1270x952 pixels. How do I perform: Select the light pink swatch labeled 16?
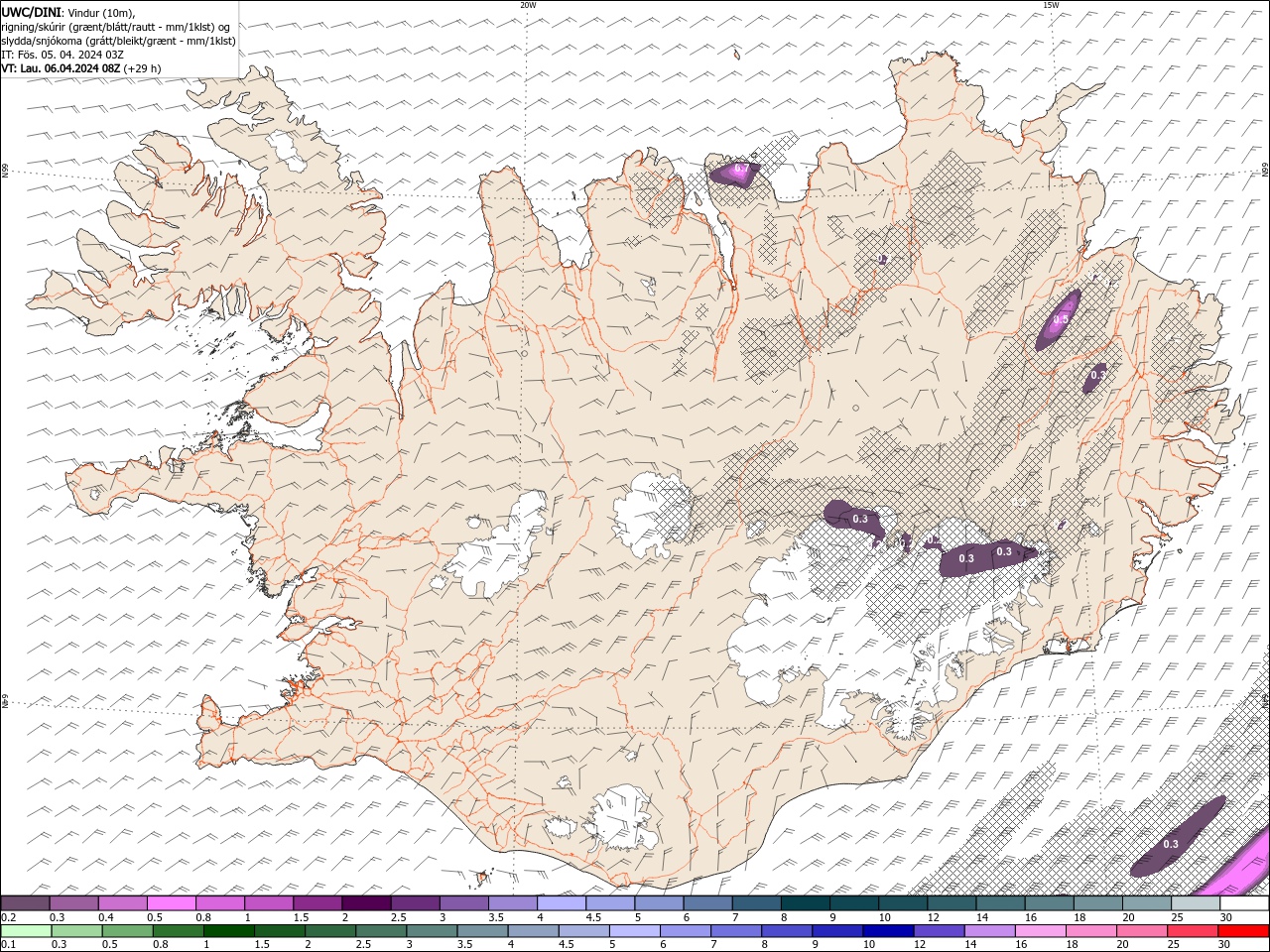coord(1041,931)
